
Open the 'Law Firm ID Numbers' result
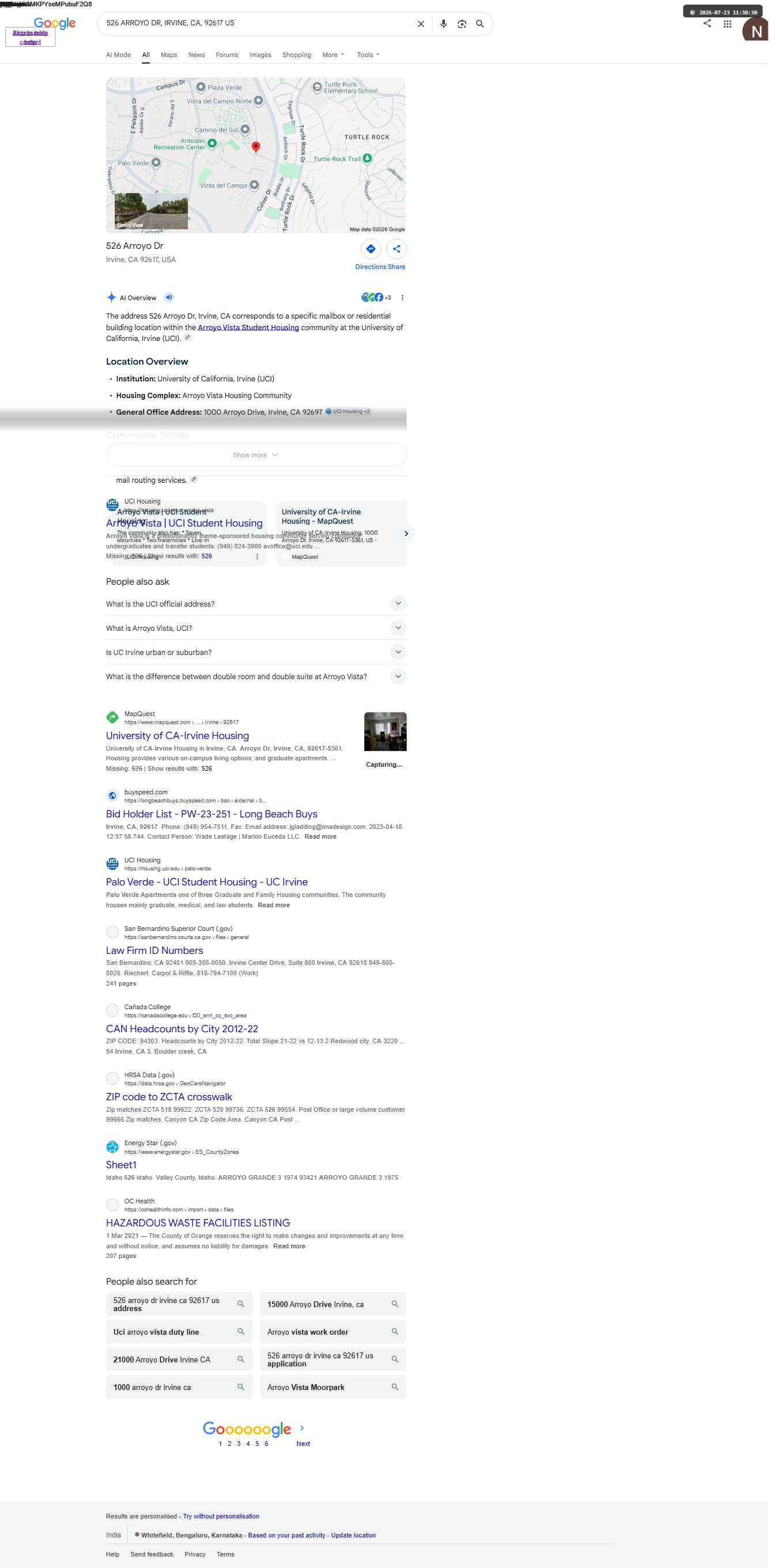[154, 950]
